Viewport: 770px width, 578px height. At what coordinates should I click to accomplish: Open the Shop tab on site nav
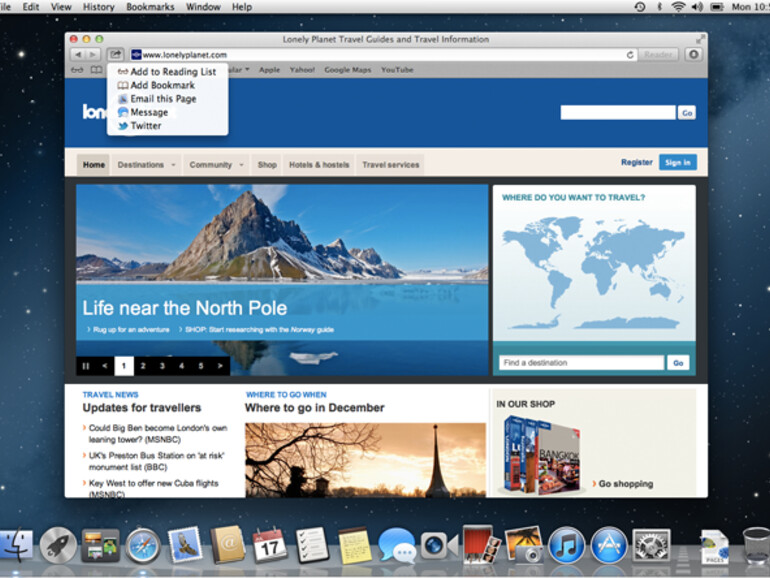tap(267, 165)
